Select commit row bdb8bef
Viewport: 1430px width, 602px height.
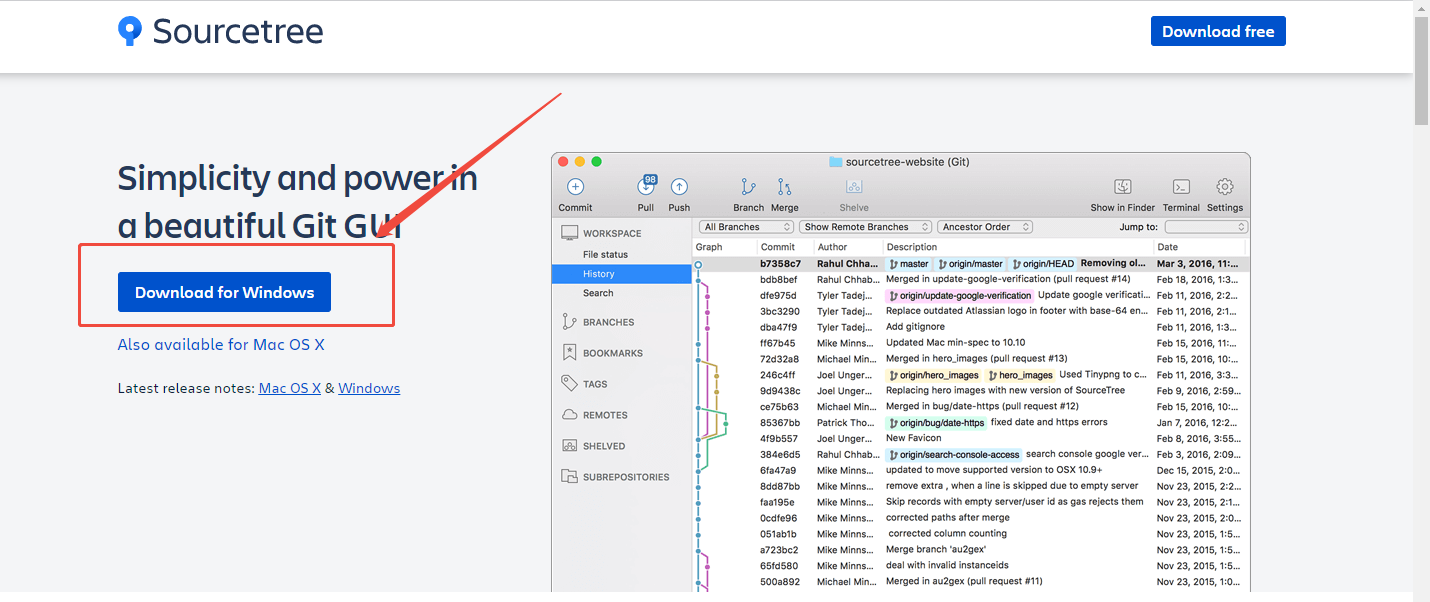click(971, 279)
